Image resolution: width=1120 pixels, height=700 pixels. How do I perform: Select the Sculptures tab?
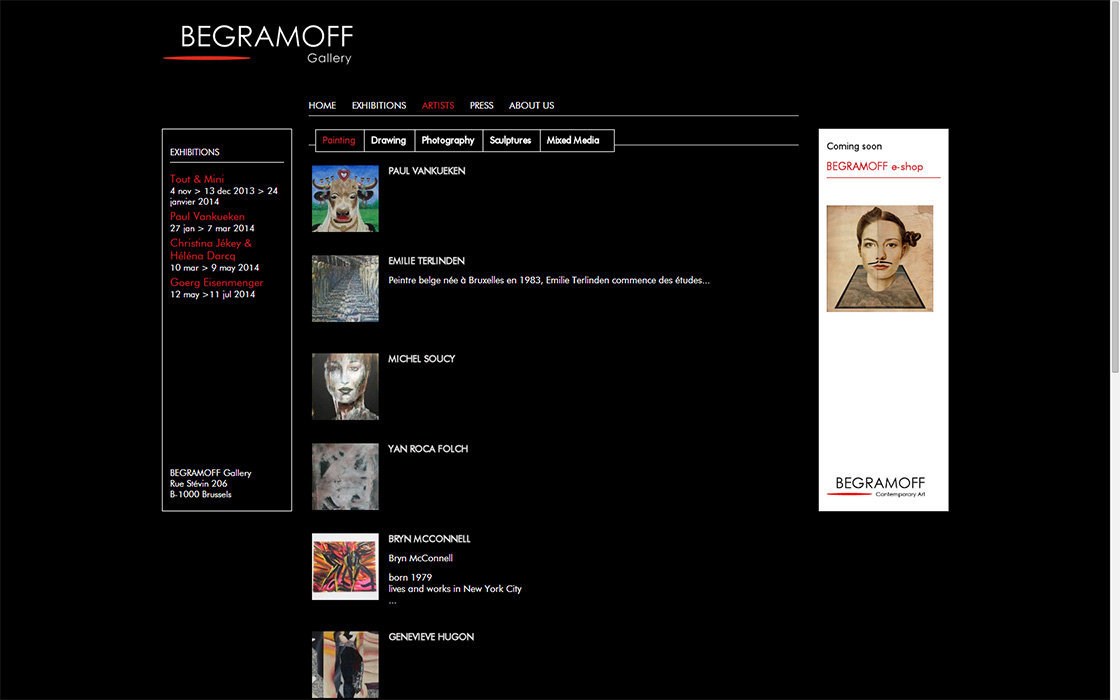[510, 141]
